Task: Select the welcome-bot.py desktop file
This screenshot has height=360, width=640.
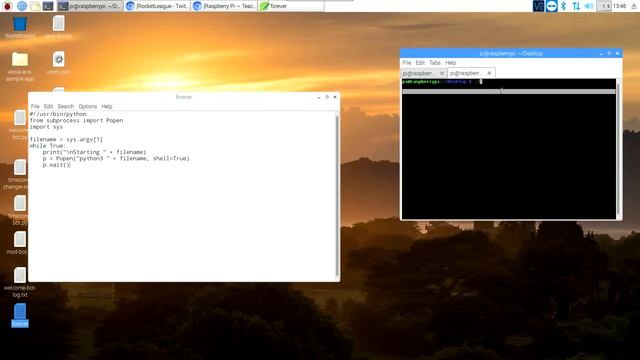Action: pos(19,125)
